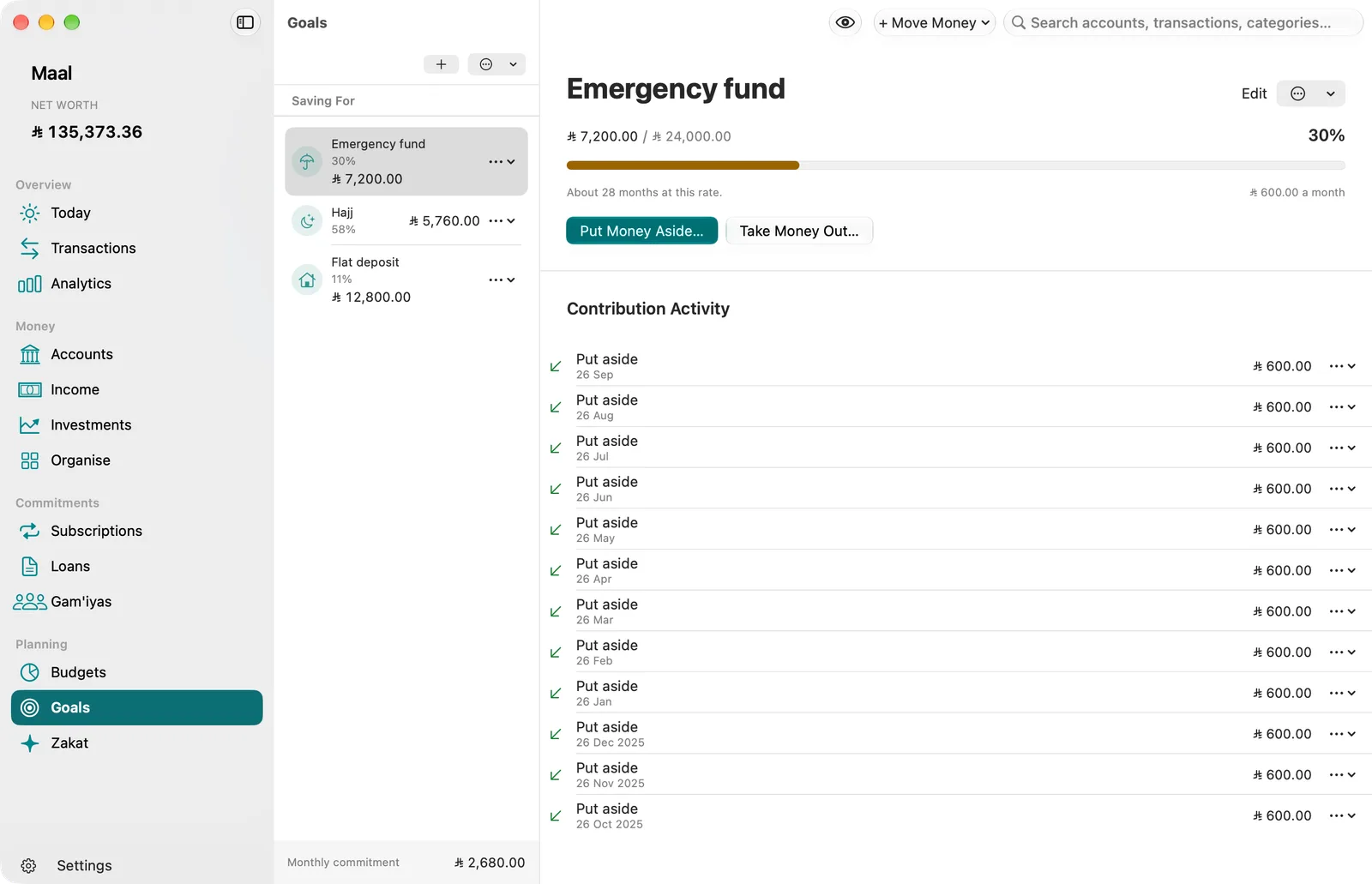Click the net worth amount 135,373.36
The height and width of the screenshot is (884, 1372).
click(x=87, y=132)
